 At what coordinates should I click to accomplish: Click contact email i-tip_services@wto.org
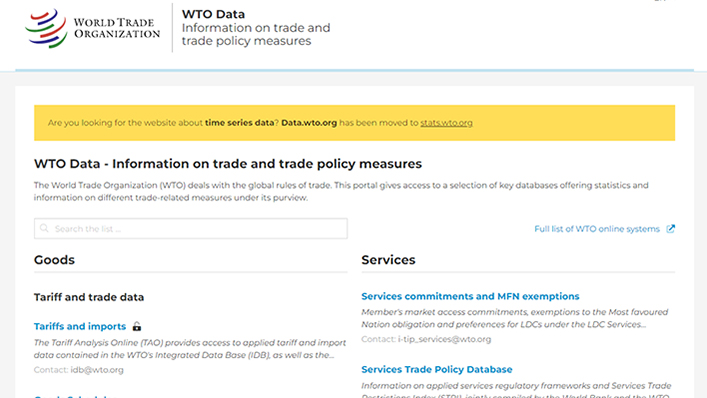pyautogui.click(x=444, y=339)
